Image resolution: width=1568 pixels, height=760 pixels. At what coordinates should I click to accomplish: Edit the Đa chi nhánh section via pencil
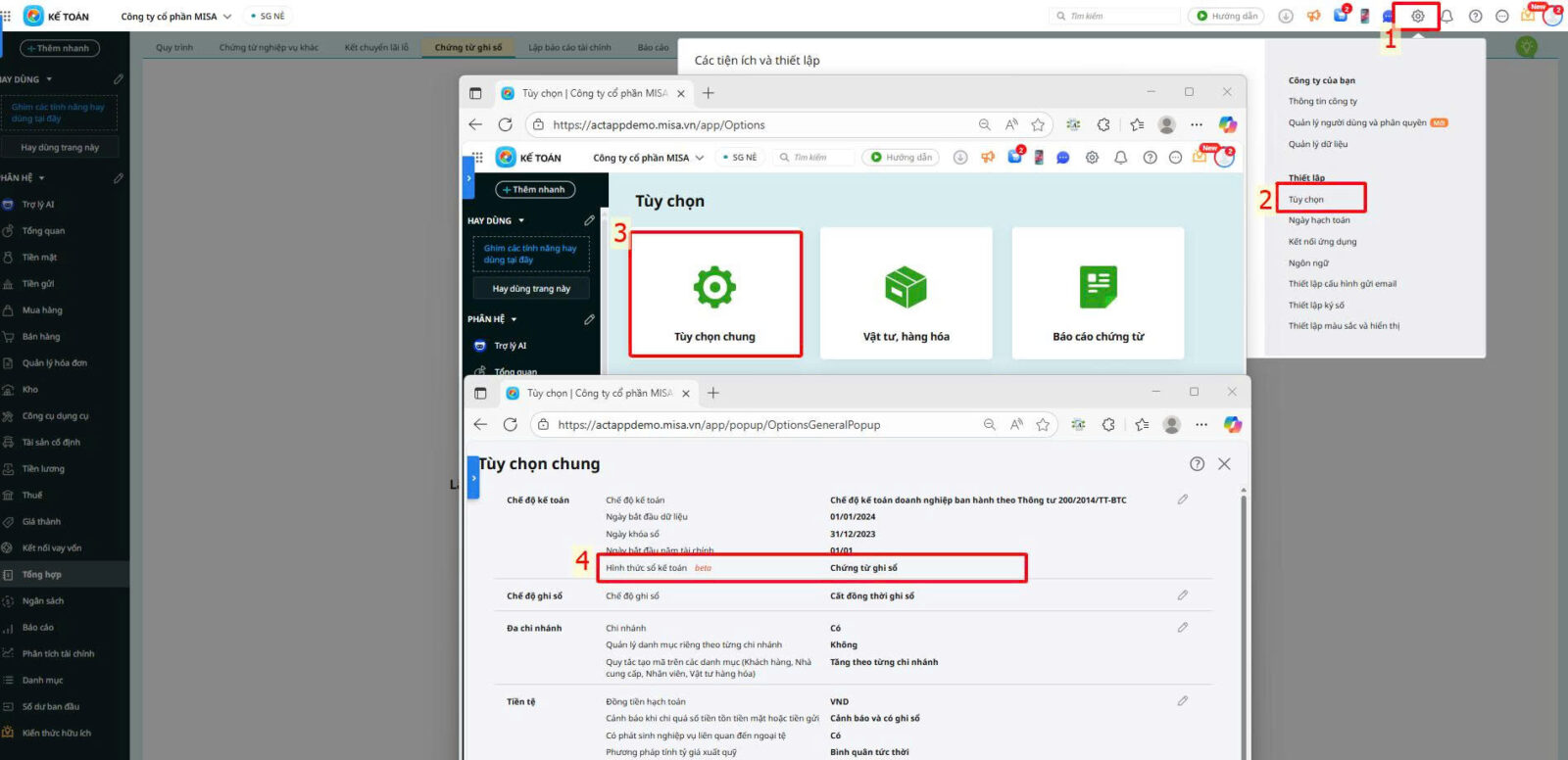1183,628
